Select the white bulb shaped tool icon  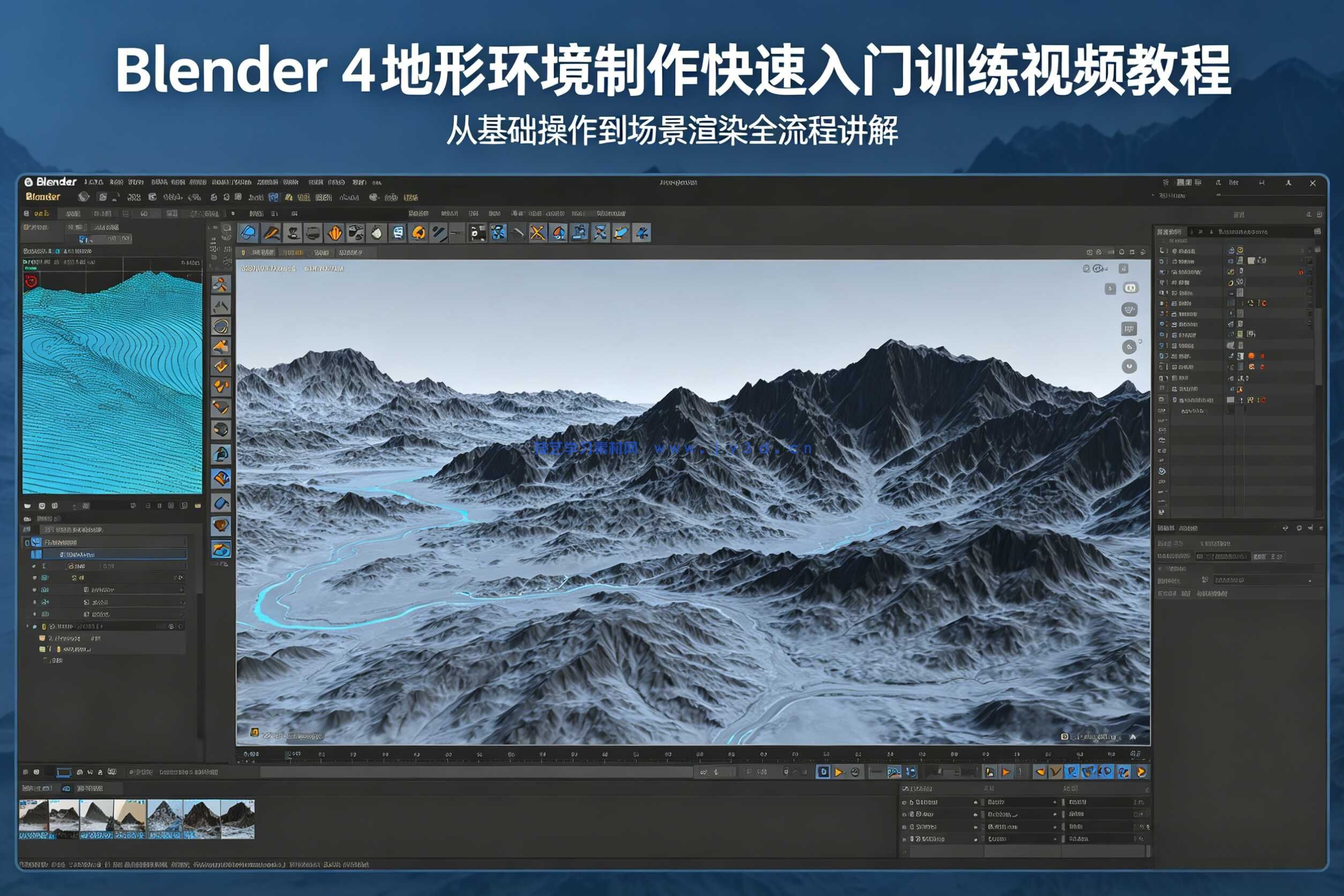[x=377, y=233]
